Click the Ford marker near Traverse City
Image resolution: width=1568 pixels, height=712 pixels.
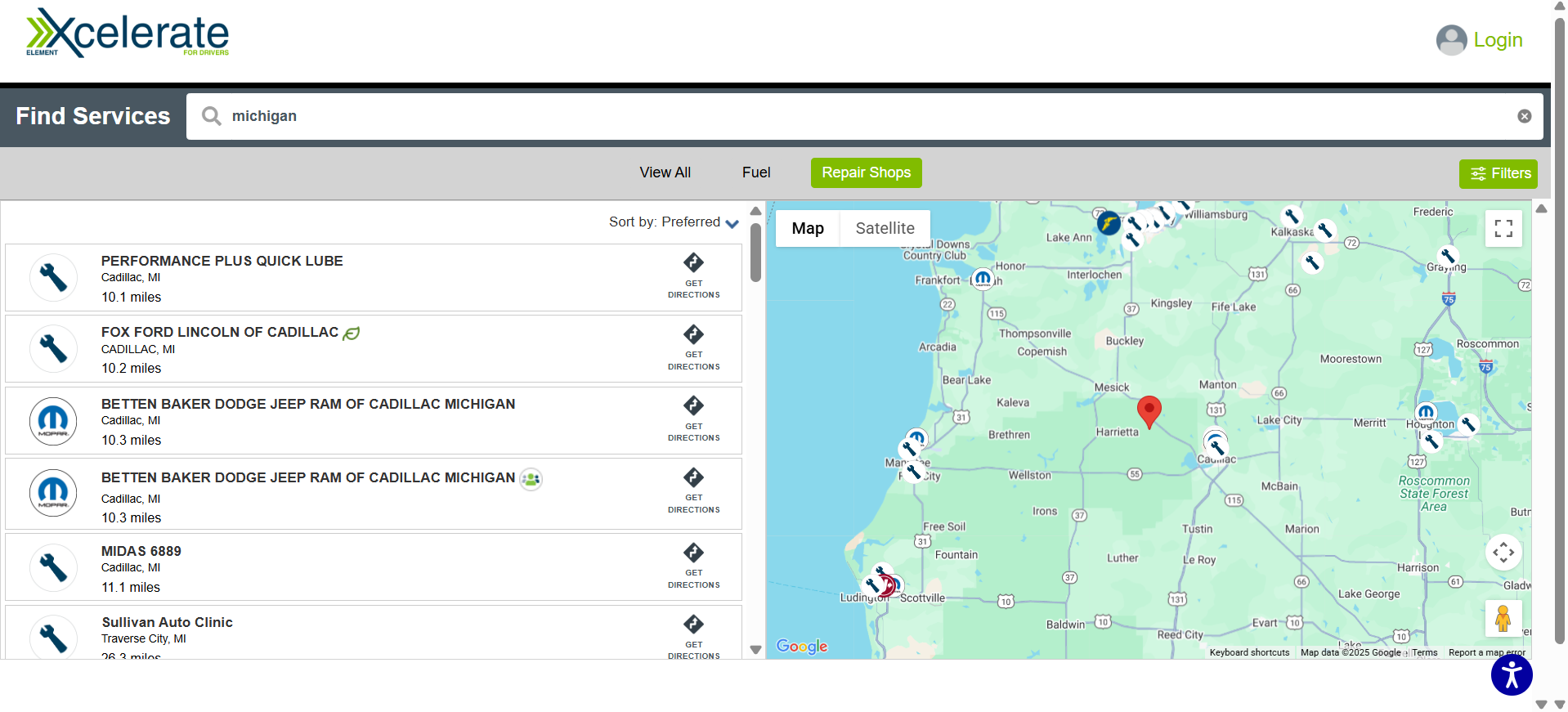pyautogui.click(x=1109, y=222)
